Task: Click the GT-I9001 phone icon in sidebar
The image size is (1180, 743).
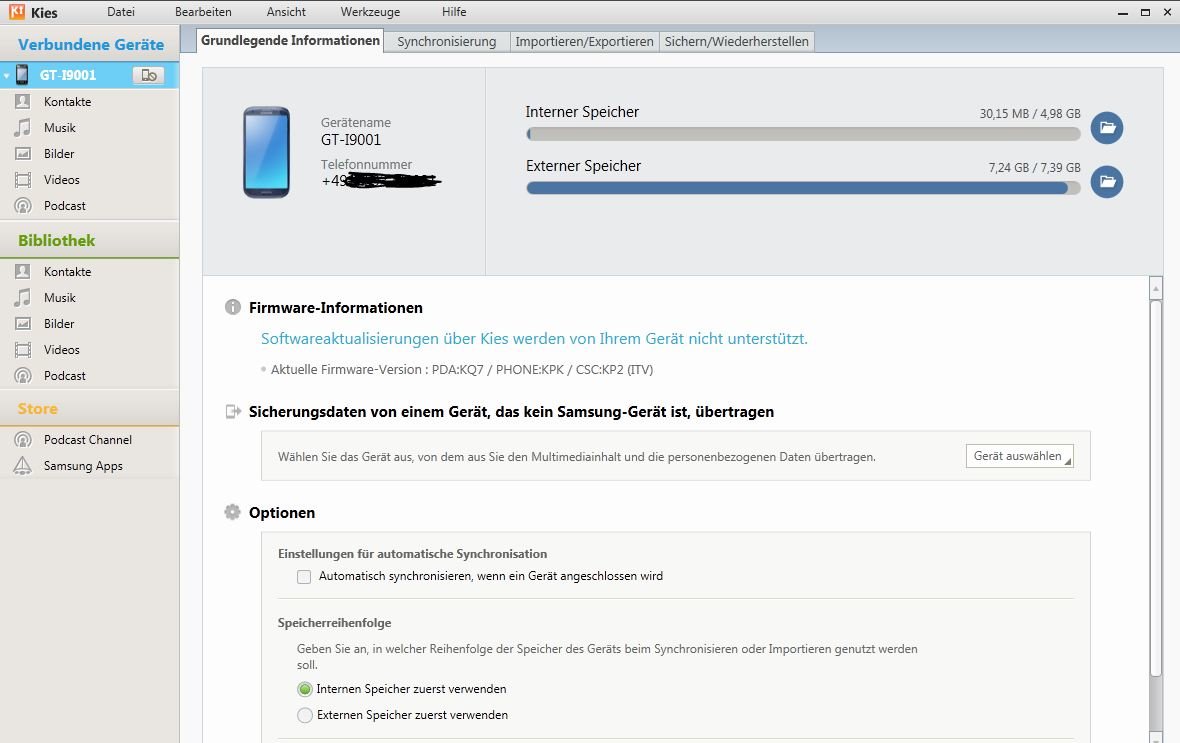Action: (22, 75)
